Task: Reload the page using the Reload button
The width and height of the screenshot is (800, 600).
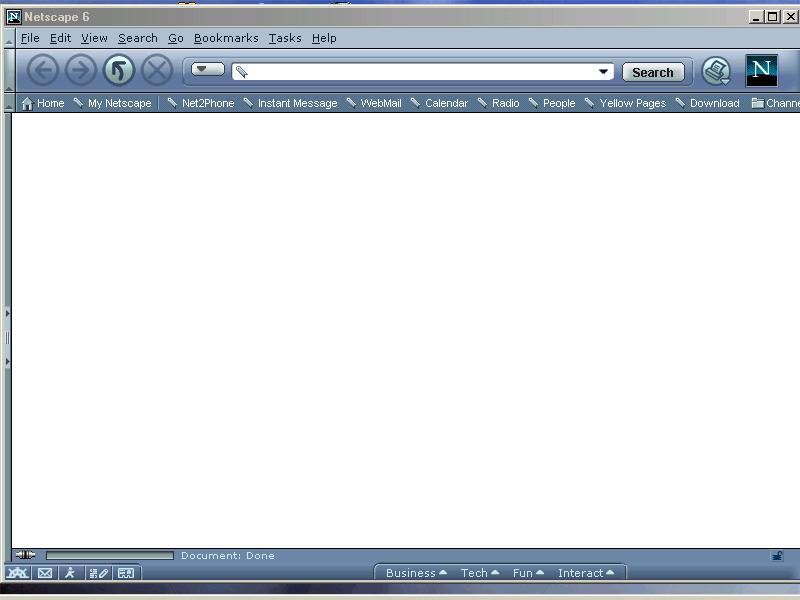Action: point(119,70)
